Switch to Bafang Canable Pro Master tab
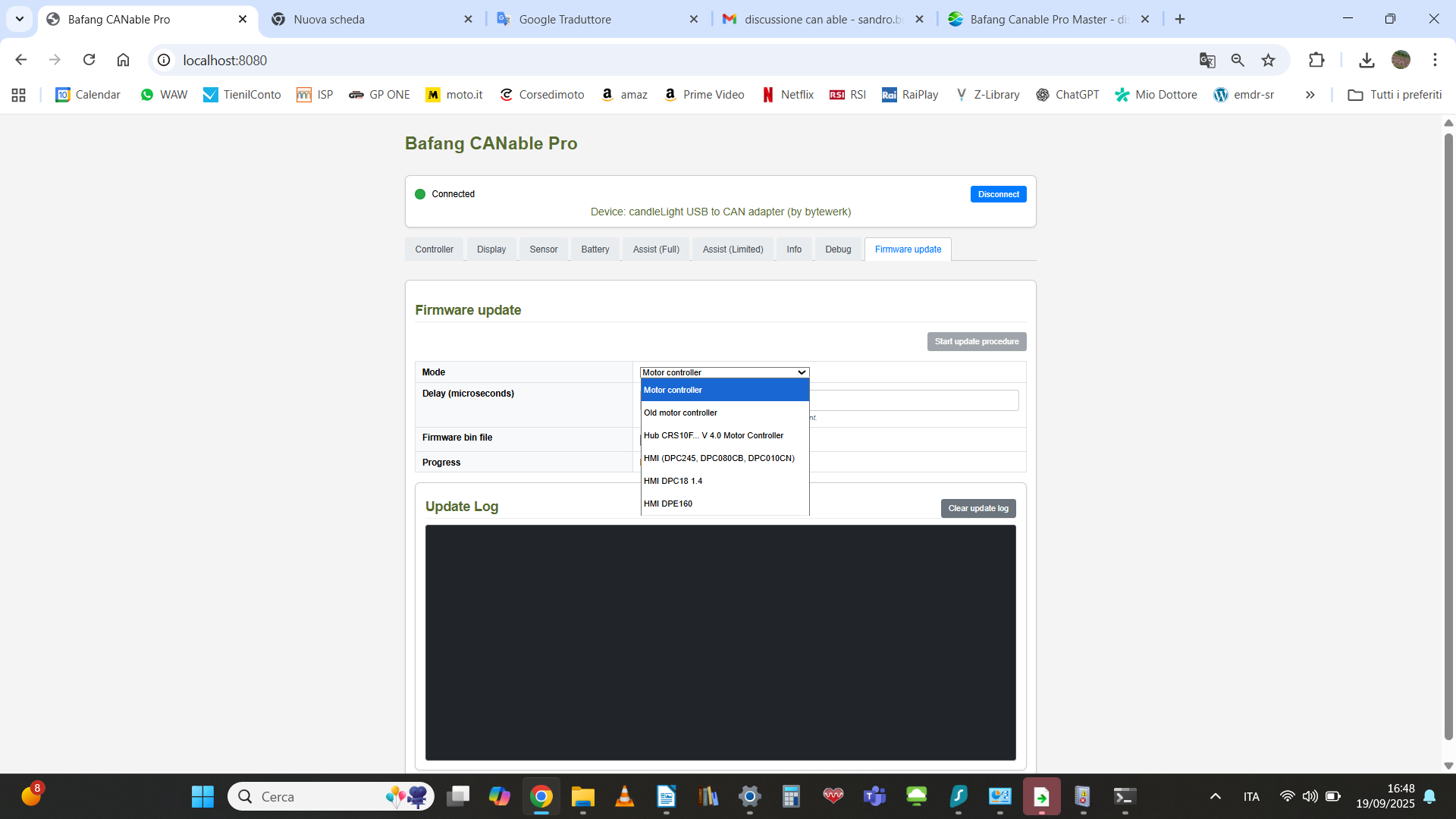 (x=1048, y=19)
